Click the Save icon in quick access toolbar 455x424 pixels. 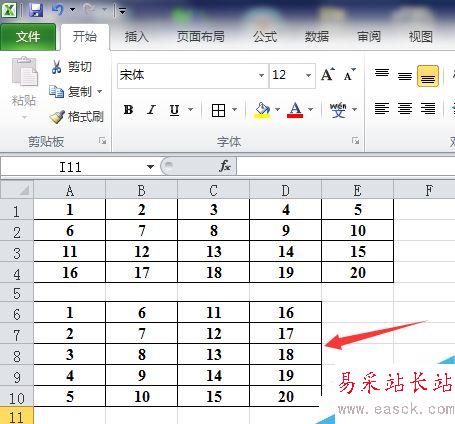tap(35, 10)
